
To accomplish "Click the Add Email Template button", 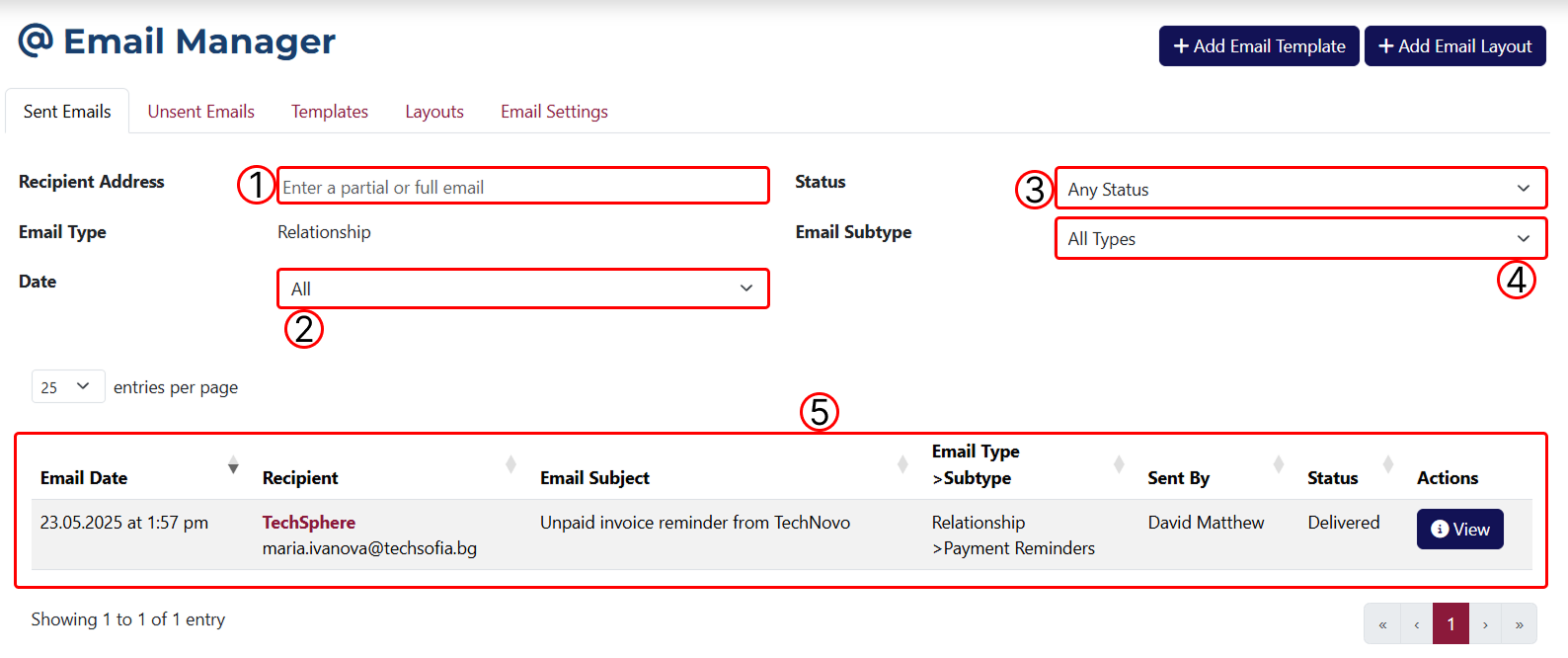I will [1259, 46].
